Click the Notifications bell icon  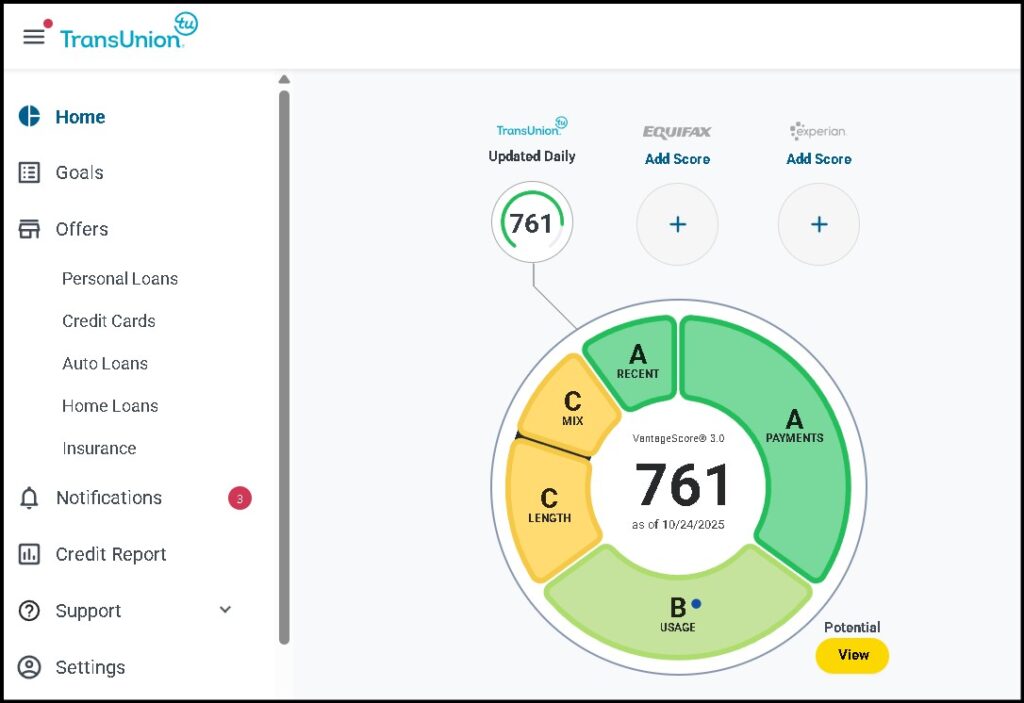(x=30, y=498)
